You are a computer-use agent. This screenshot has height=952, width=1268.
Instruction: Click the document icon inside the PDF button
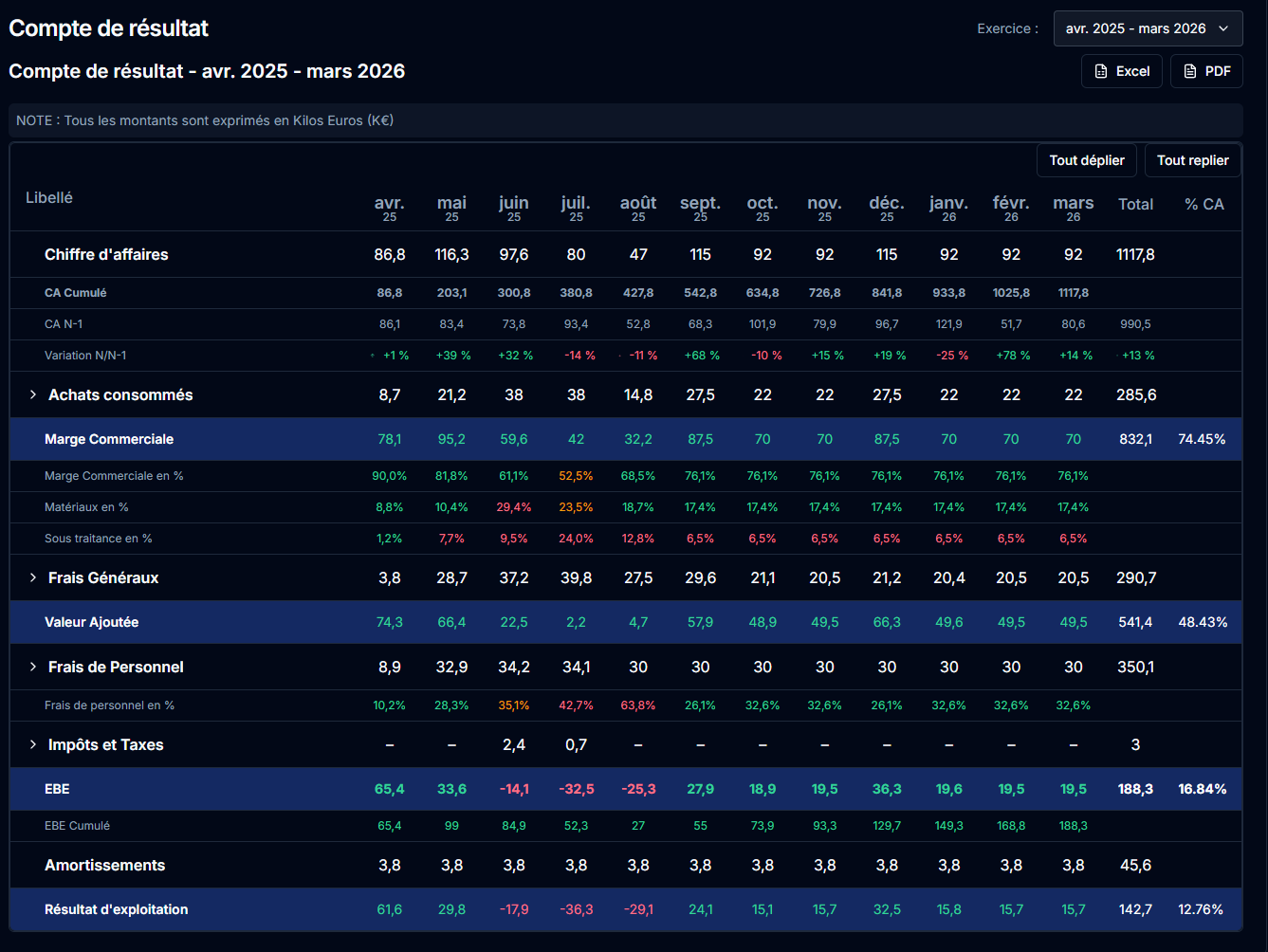(x=1190, y=71)
